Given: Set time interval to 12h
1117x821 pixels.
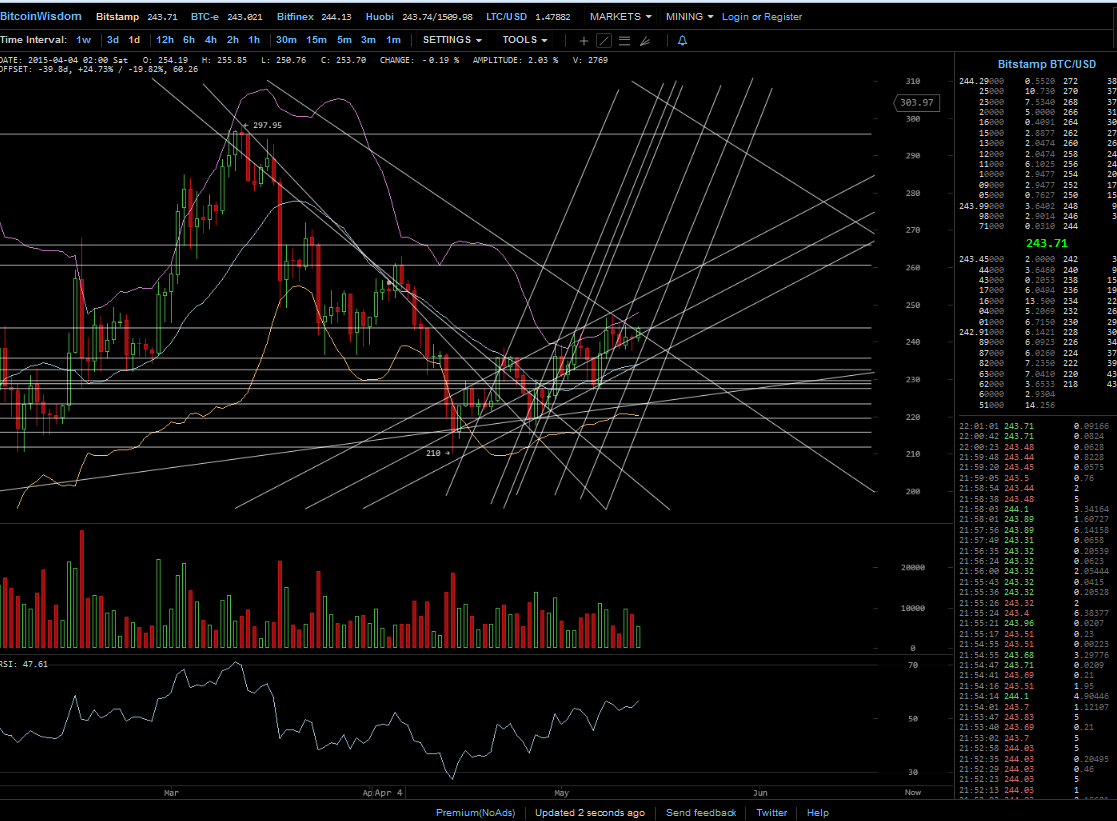Looking at the screenshot, I should tap(165, 40).
